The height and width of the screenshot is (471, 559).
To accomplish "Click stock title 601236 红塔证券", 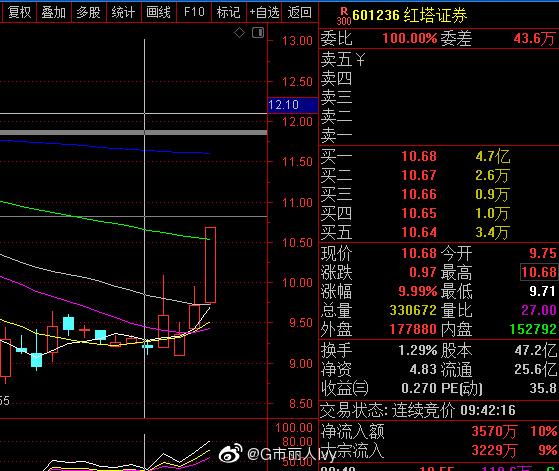I will [x=410, y=15].
